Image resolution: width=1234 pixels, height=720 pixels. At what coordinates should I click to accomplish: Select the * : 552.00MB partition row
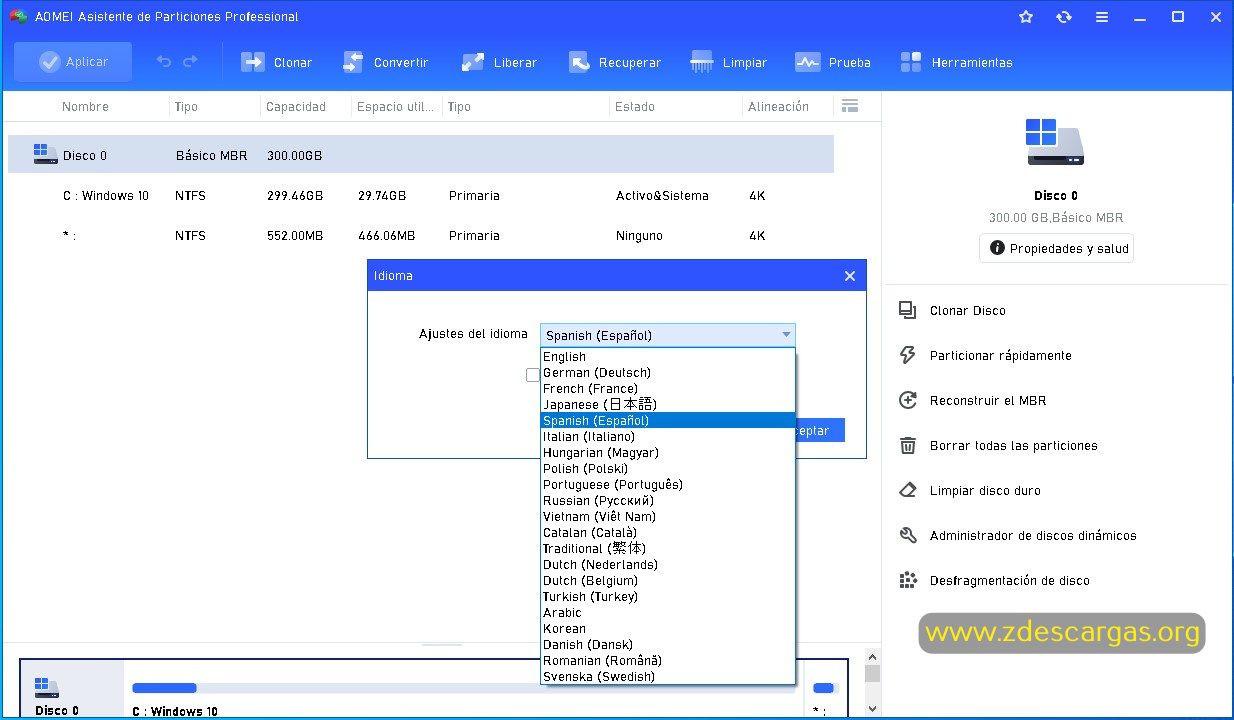click(x=420, y=236)
